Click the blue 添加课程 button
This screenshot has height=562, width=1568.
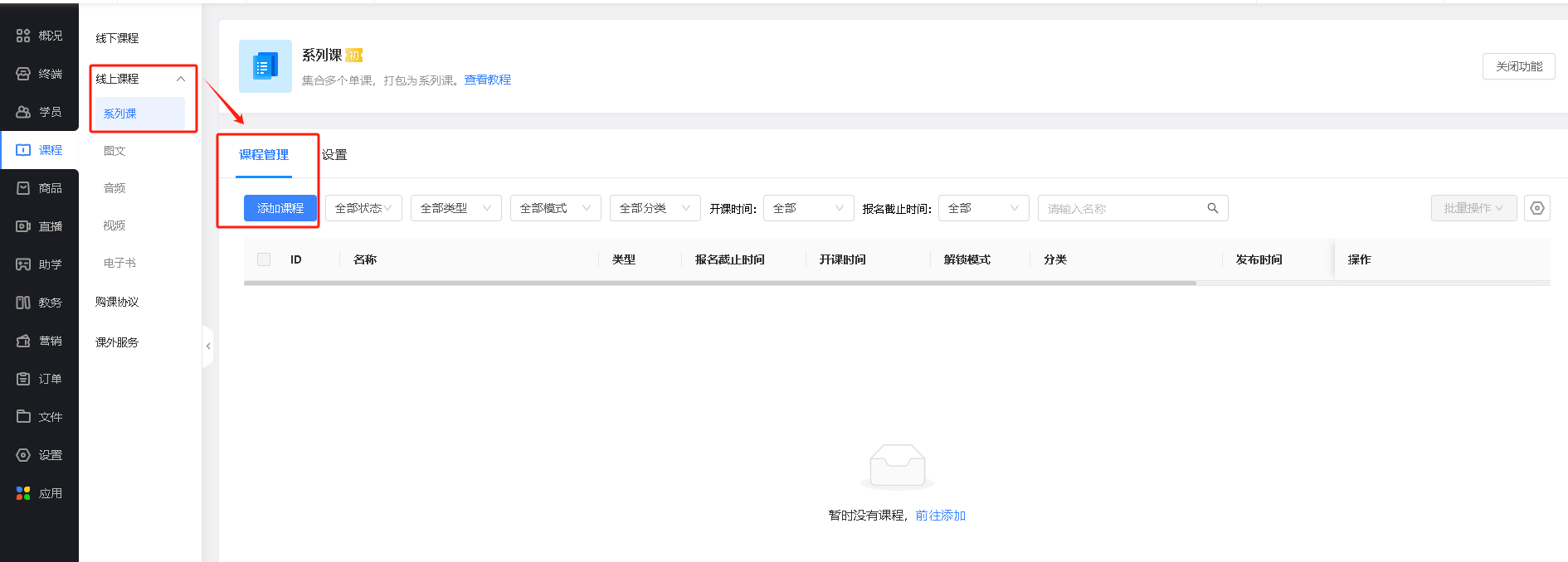point(280,208)
